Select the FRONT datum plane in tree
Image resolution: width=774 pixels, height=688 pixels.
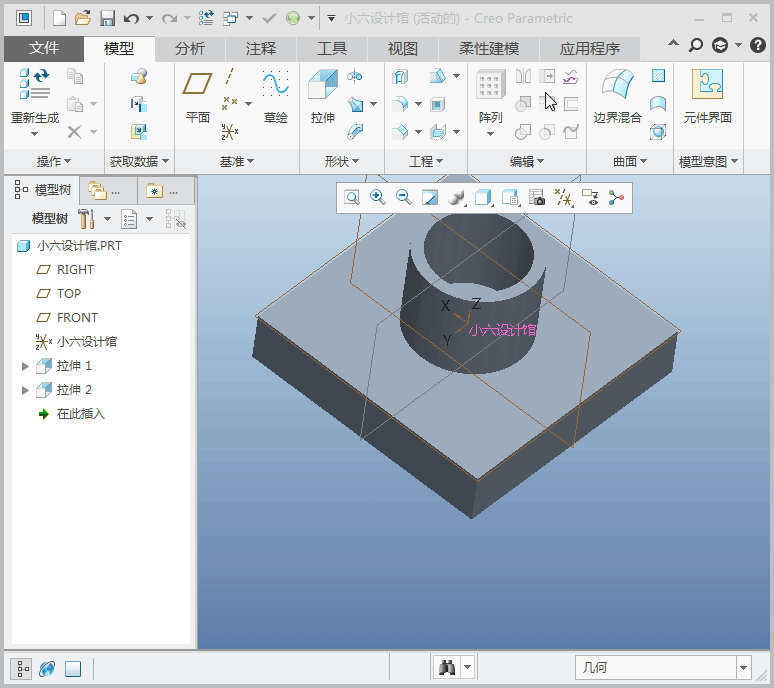(77, 318)
